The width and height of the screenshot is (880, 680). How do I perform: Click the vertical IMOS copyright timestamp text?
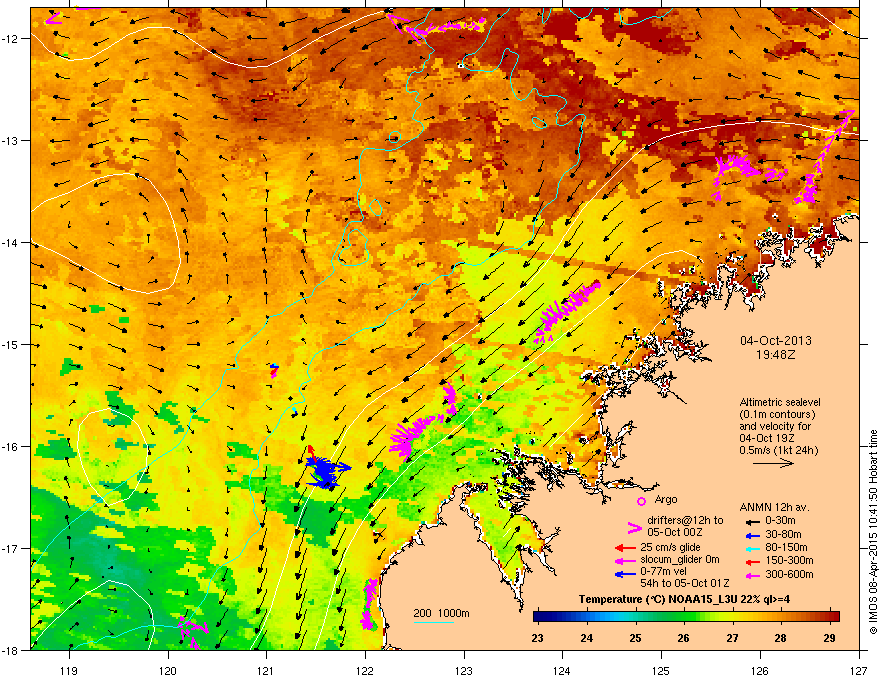coord(873,532)
